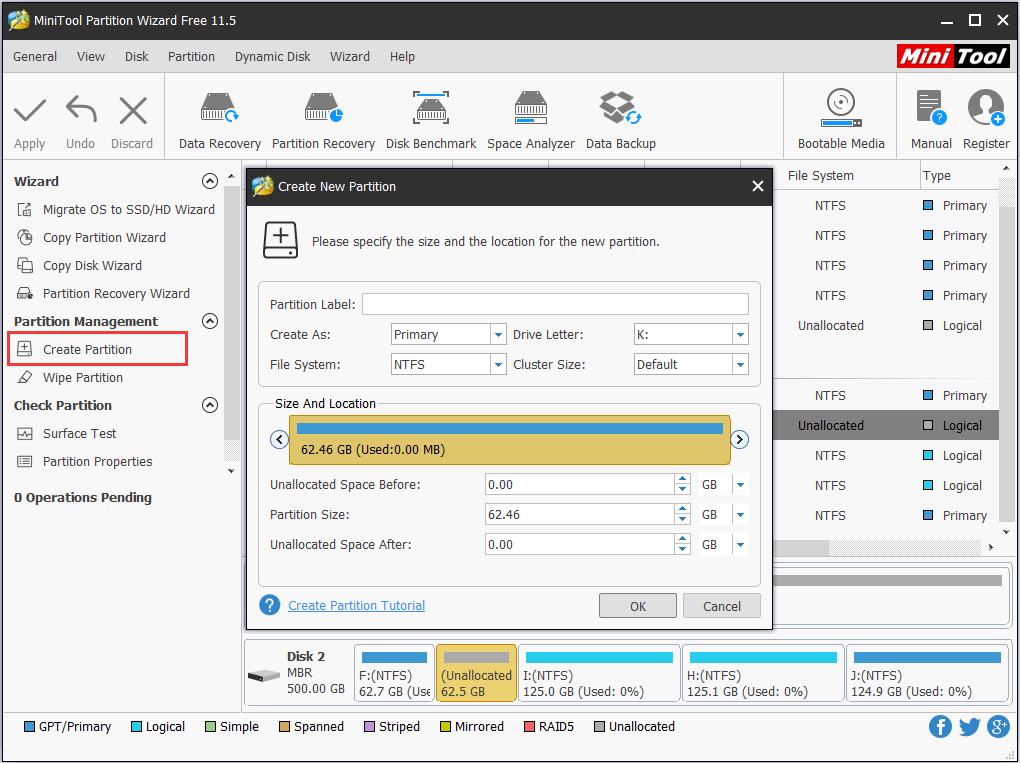
Task: Open the Partition Recovery Wizard
Action: point(103,293)
